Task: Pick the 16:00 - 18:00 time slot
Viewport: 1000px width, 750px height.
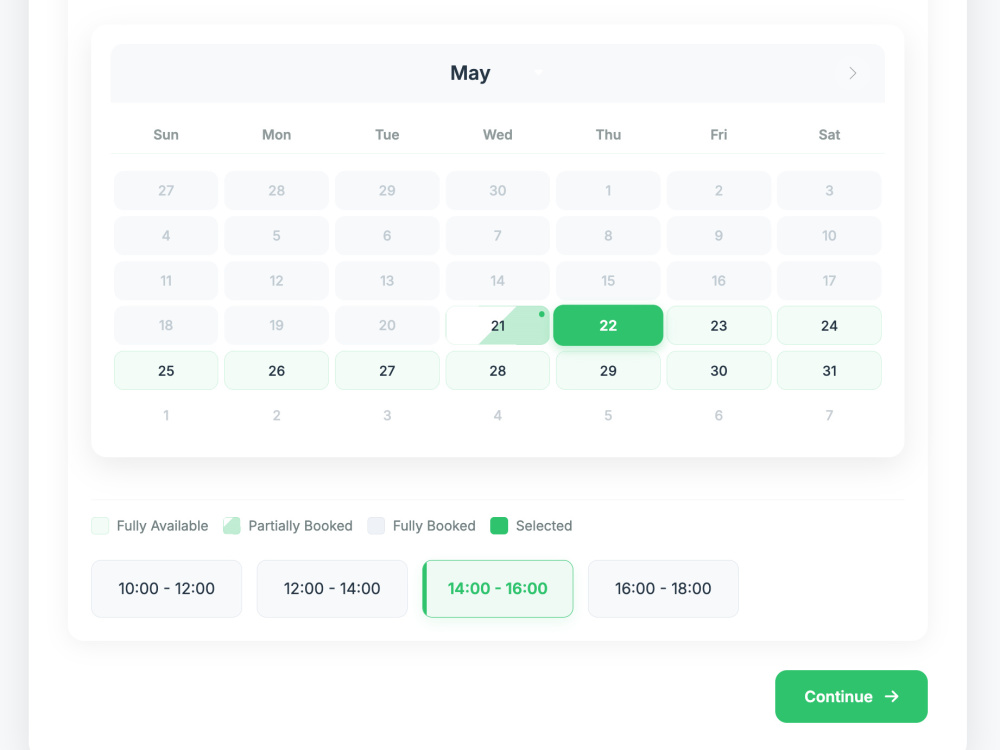Action: click(663, 589)
